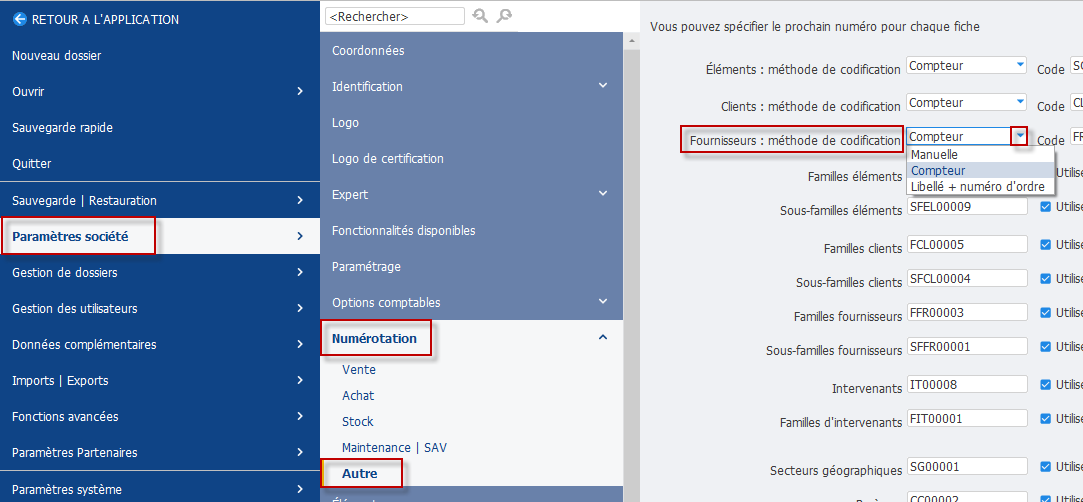Toggle Utiliser checkbox for Sous-familles fournisseurs
Viewport: 1083px width, 502px height.
pos(1046,347)
